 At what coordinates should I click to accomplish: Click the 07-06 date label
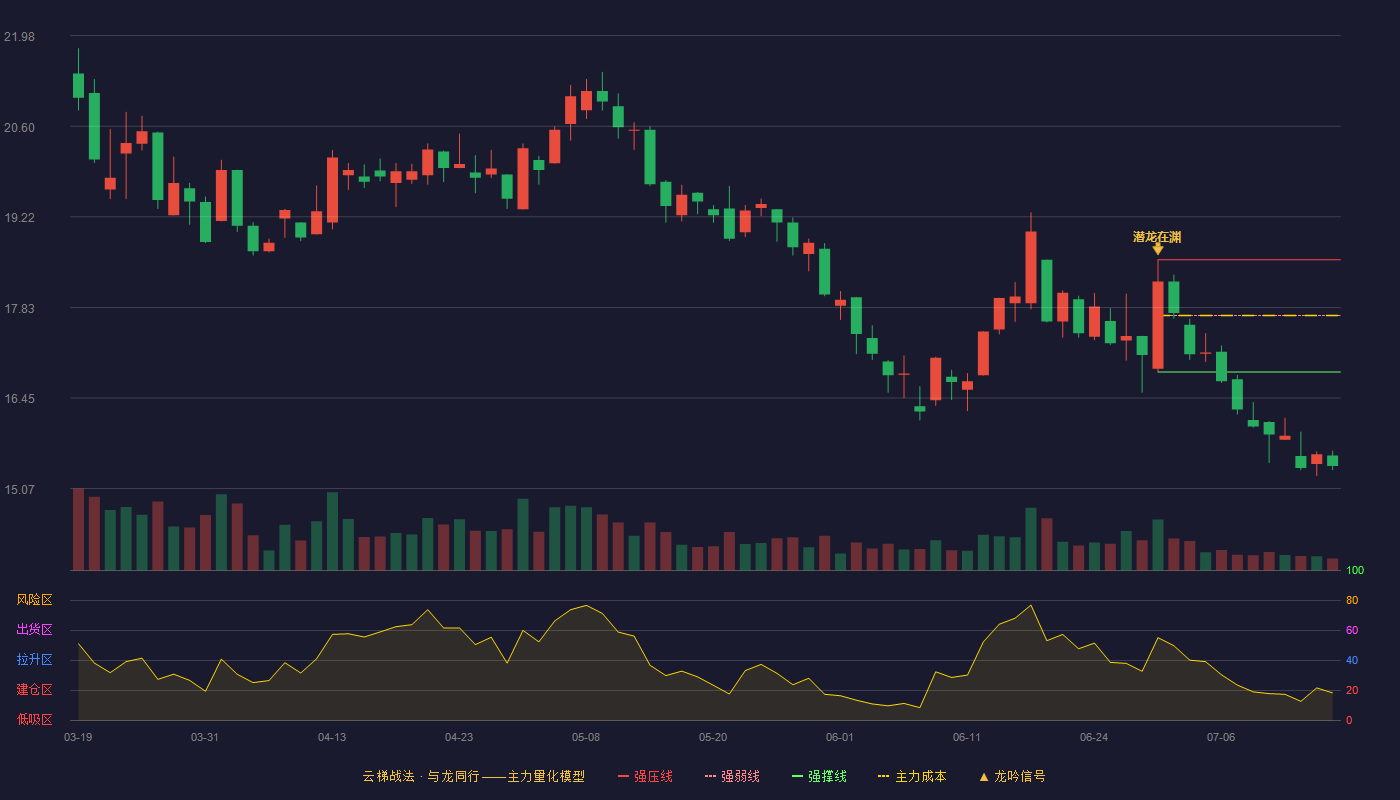point(1221,737)
